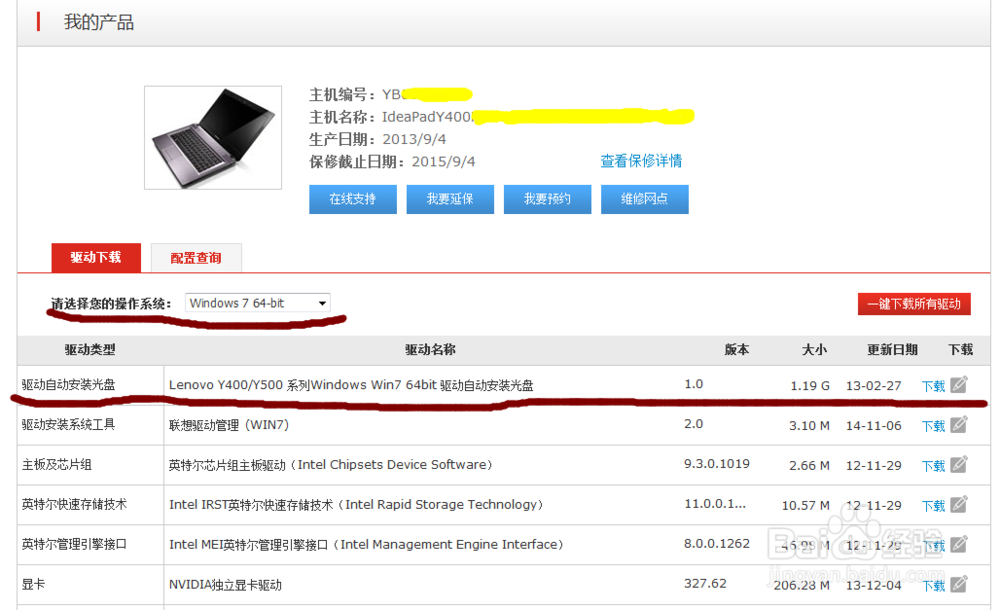The image size is (1000, 610).
Task: Click the 更新日期 column header
Action: click(892, 350)
